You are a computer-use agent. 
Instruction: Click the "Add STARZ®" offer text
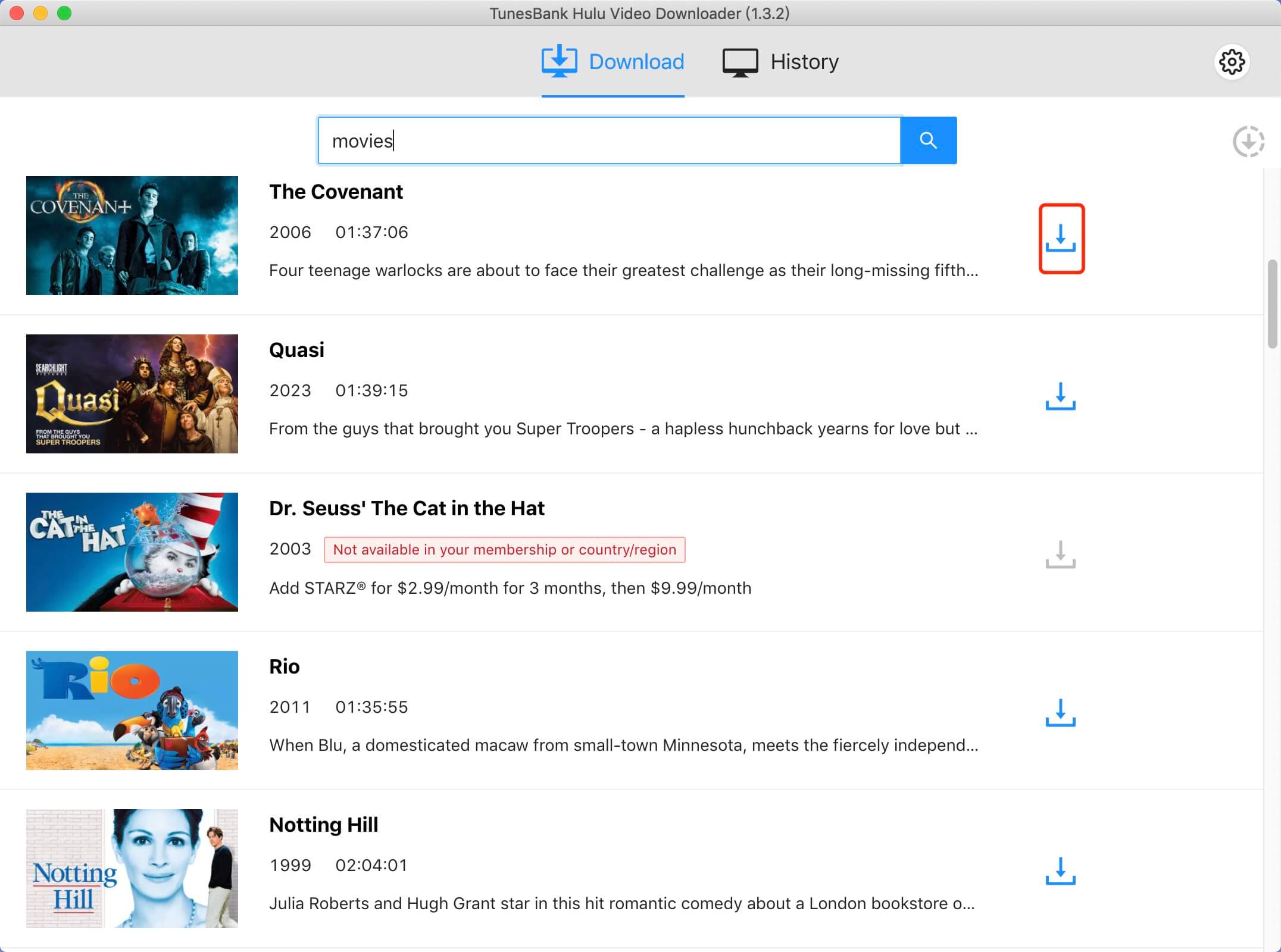point(510,588)
